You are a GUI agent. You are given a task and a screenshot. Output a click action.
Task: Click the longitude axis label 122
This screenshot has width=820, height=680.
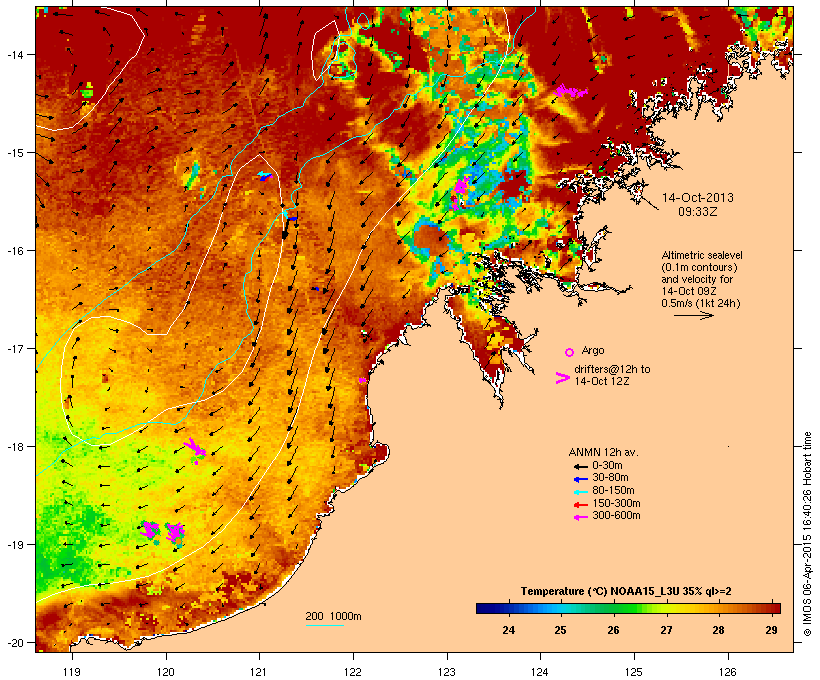pyautogui.click(x=353, y=672)
